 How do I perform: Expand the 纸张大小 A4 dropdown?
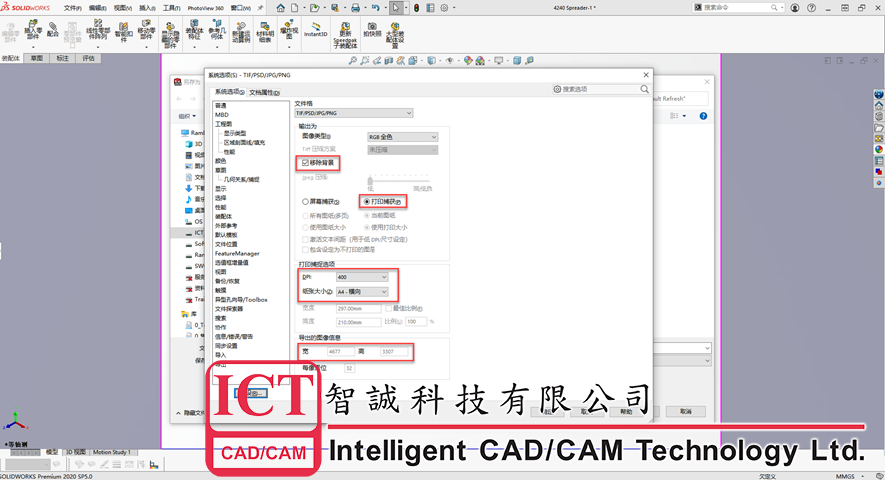(x=362, y=292)
